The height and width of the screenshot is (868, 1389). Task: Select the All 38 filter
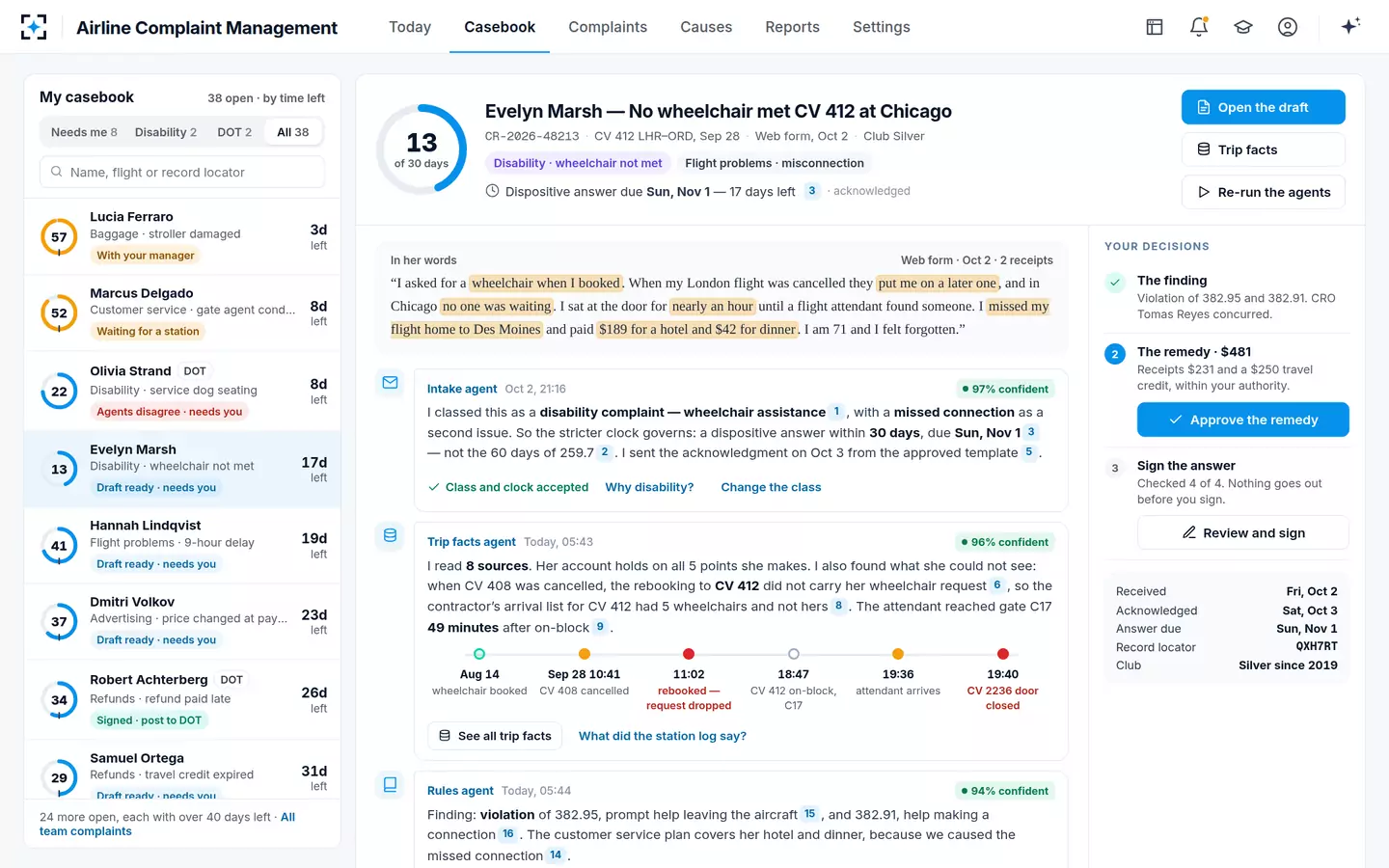tap(293, 132)
